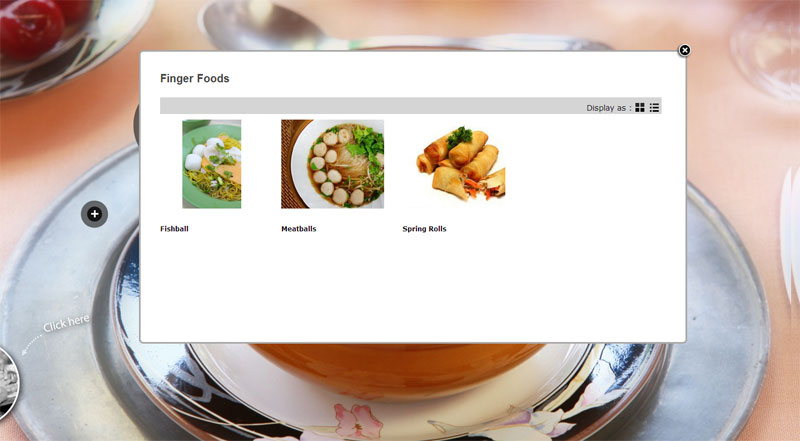Select the Meatballs title link

tap(299, 229)
